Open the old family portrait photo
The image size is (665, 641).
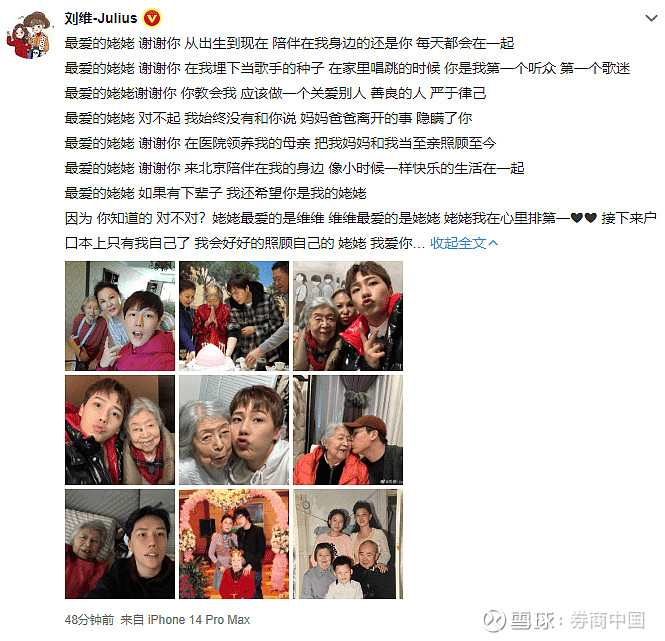tap(348, 544)
